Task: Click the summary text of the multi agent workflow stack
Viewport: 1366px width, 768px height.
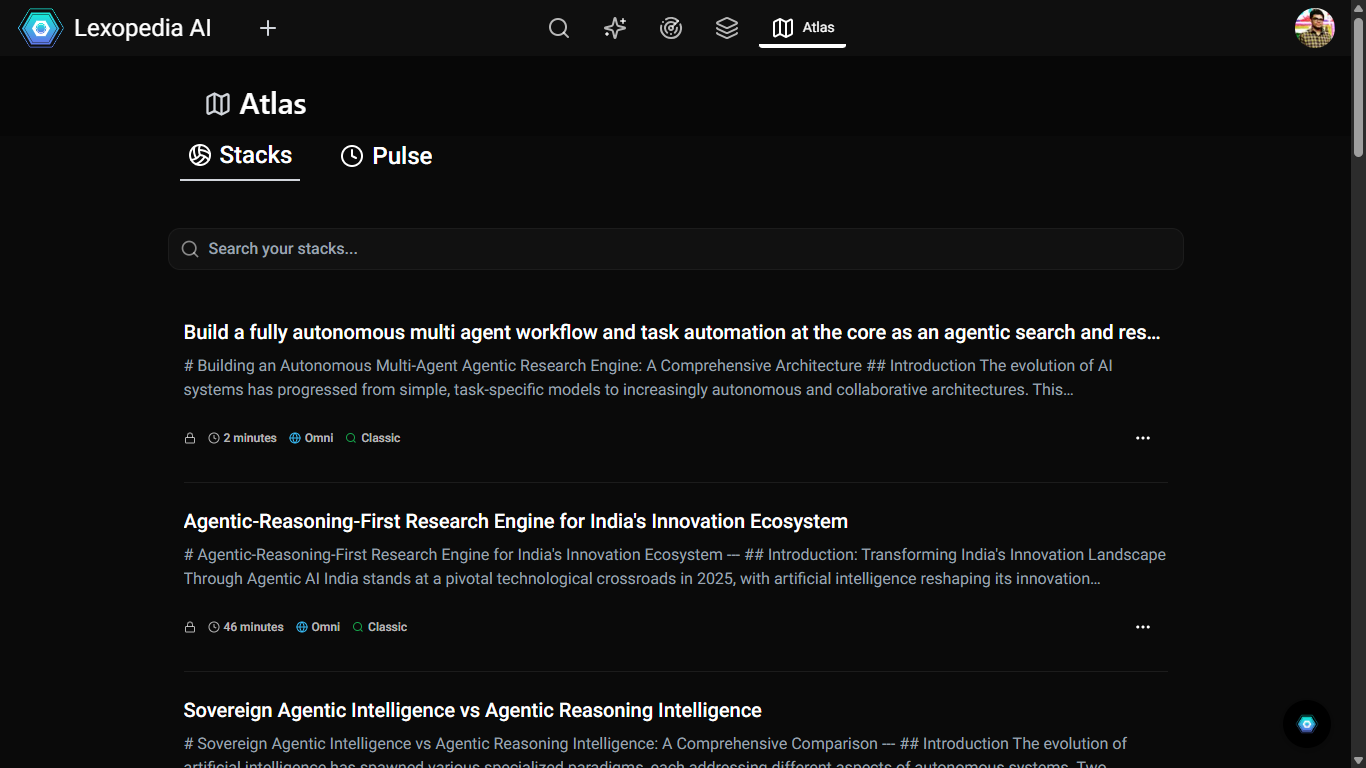Action: pyautogui.click(x=648, y=378)
